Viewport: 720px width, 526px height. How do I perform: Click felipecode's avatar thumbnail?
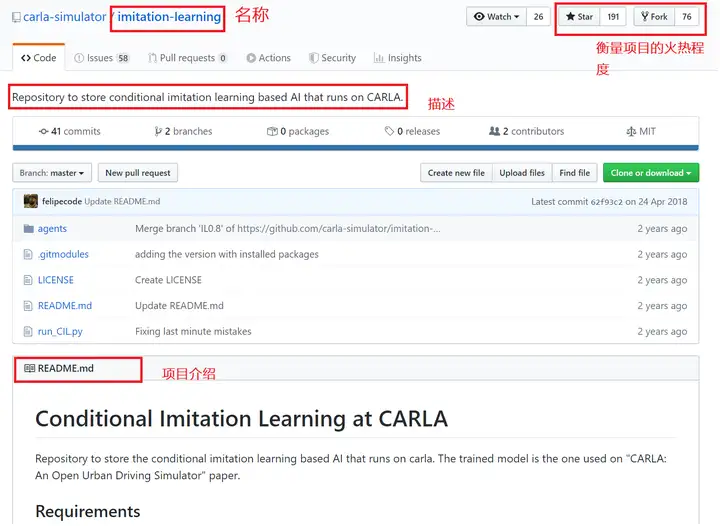click(31, 201)
